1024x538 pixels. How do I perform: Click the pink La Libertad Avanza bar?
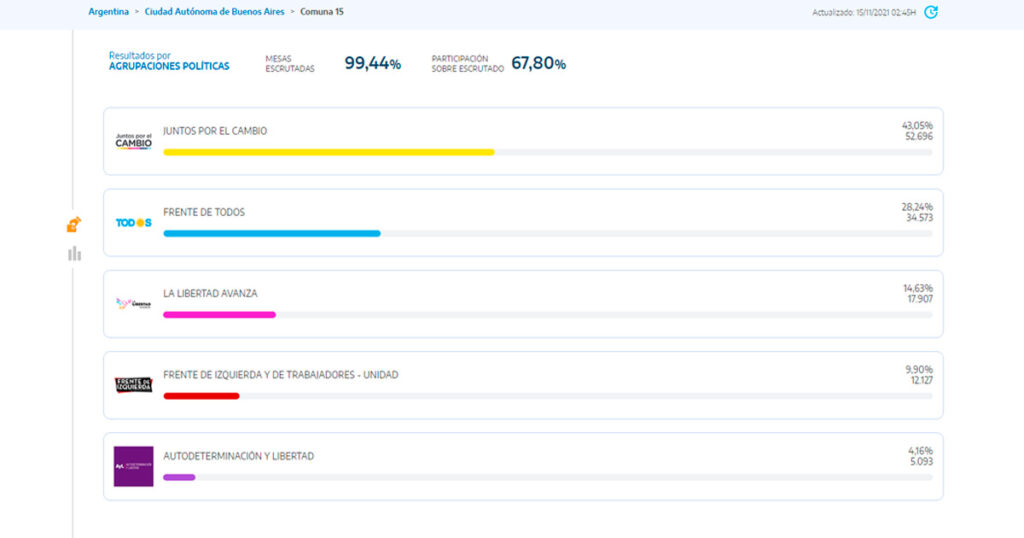pyautogui.click(x=219, y=315)
